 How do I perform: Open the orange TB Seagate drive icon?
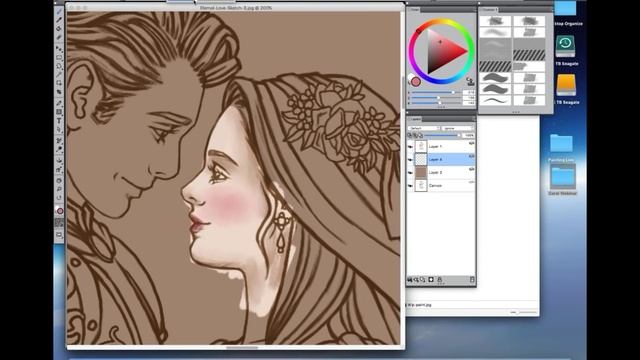pos(566,85)
